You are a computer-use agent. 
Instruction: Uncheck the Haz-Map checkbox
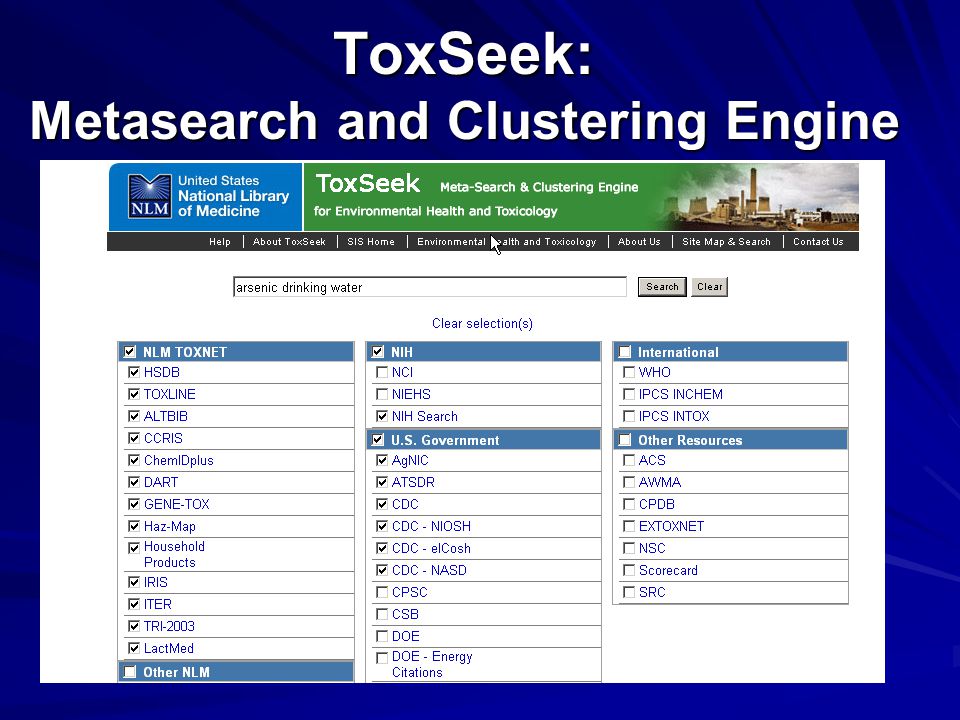click(134, 527)
